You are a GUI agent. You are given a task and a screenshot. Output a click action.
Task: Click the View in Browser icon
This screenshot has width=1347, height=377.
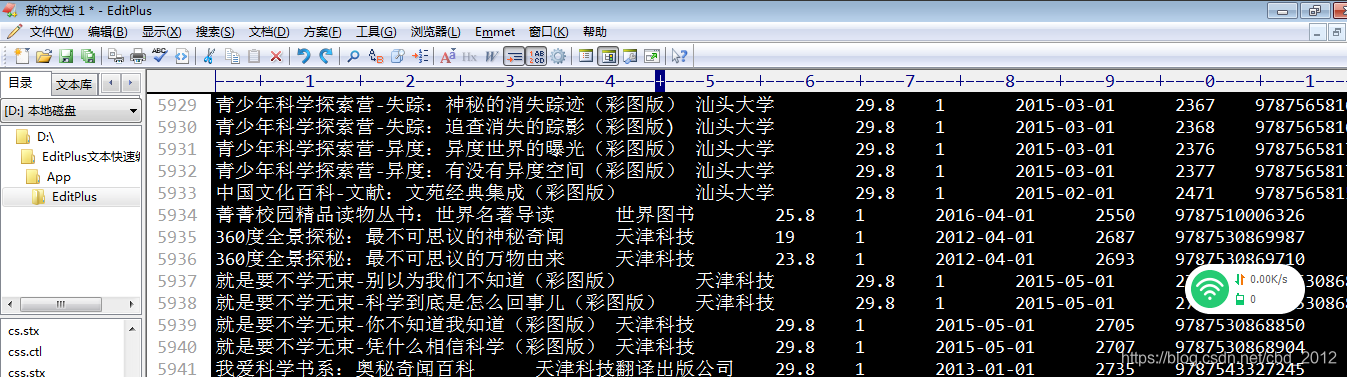coord(182,56)
